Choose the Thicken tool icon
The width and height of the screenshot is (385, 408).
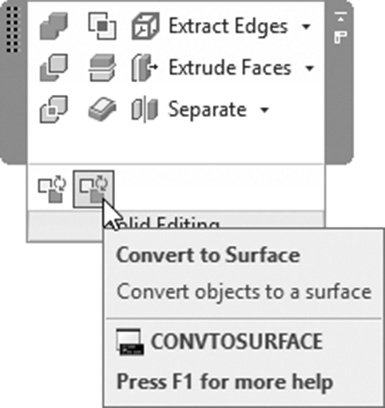102,109
